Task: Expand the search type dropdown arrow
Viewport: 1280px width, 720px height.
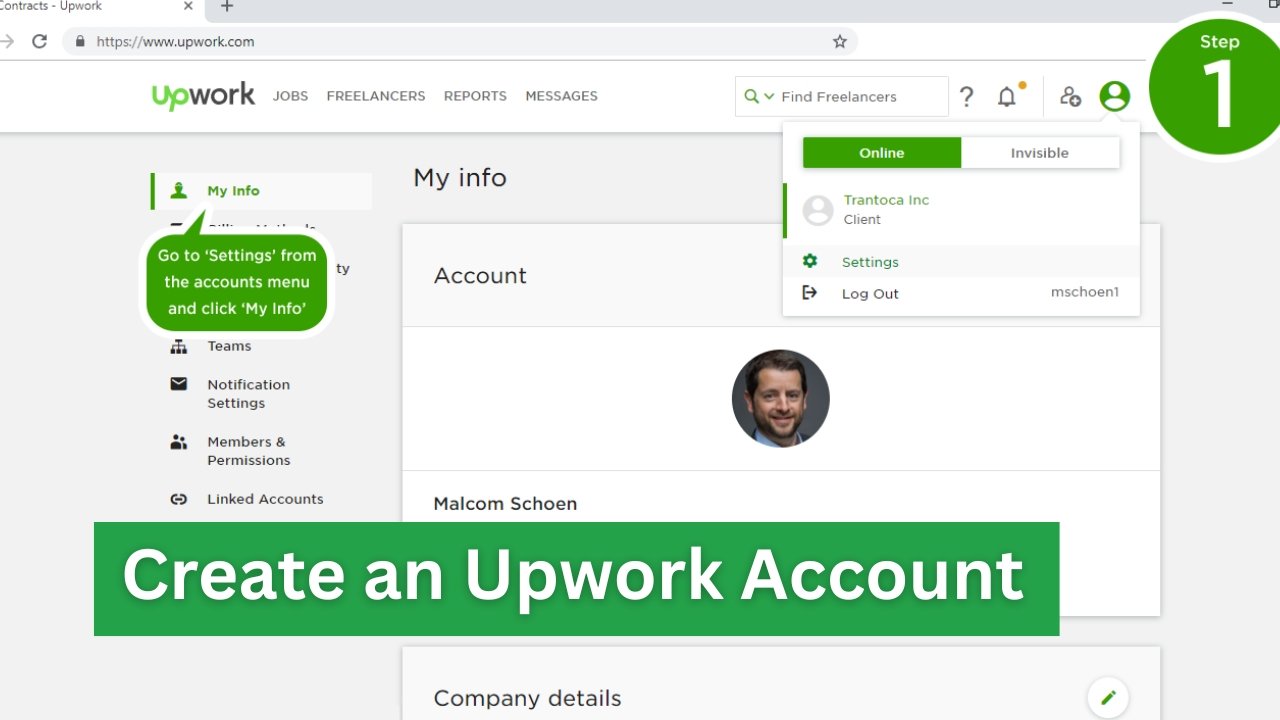Action: pyautogui.click(x=769, y=97)
